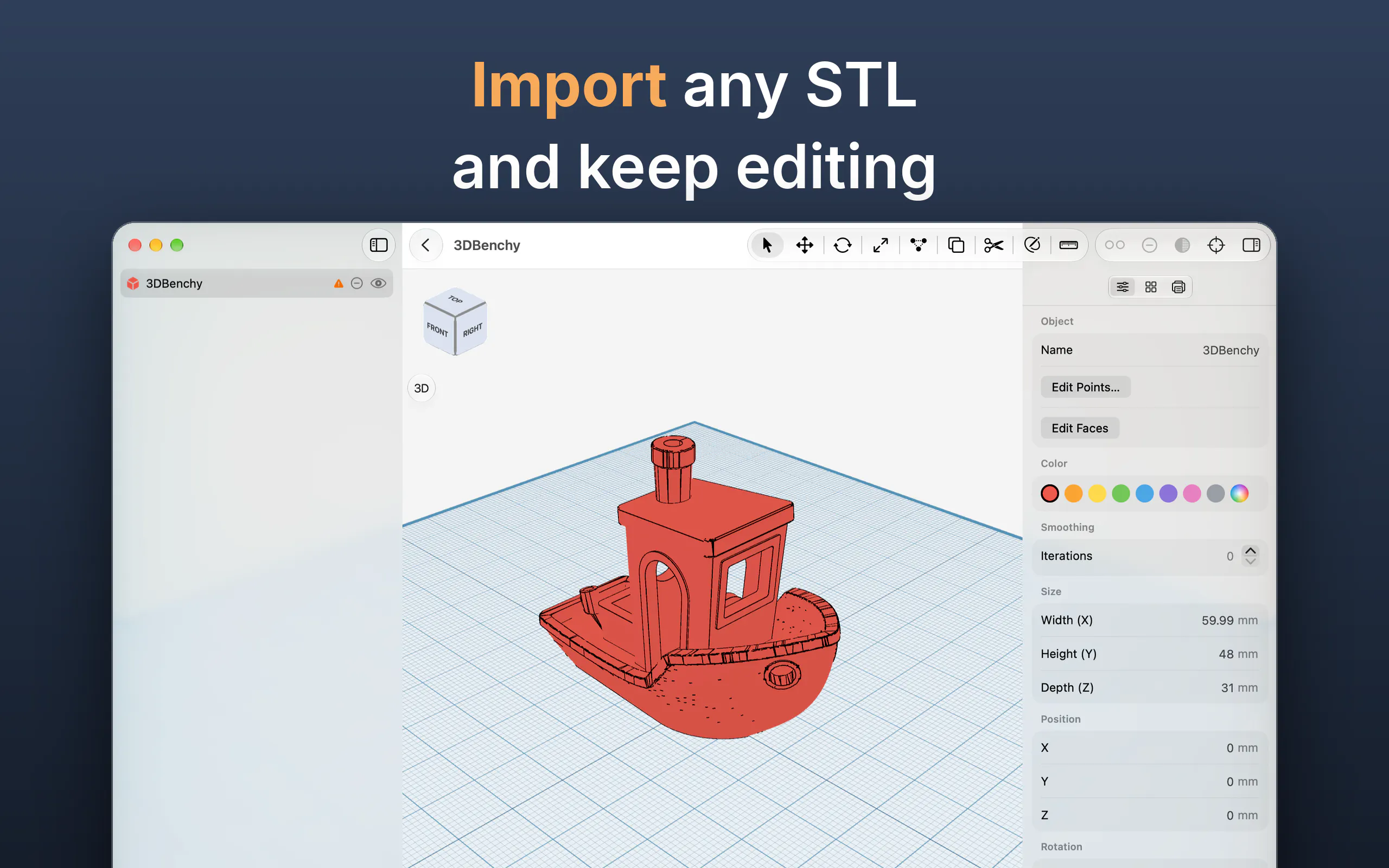Select the 3DBenchy row in sidebar
Image resolution: width=1389 pixels, height=868 pixels.
(x=257, y=284)
